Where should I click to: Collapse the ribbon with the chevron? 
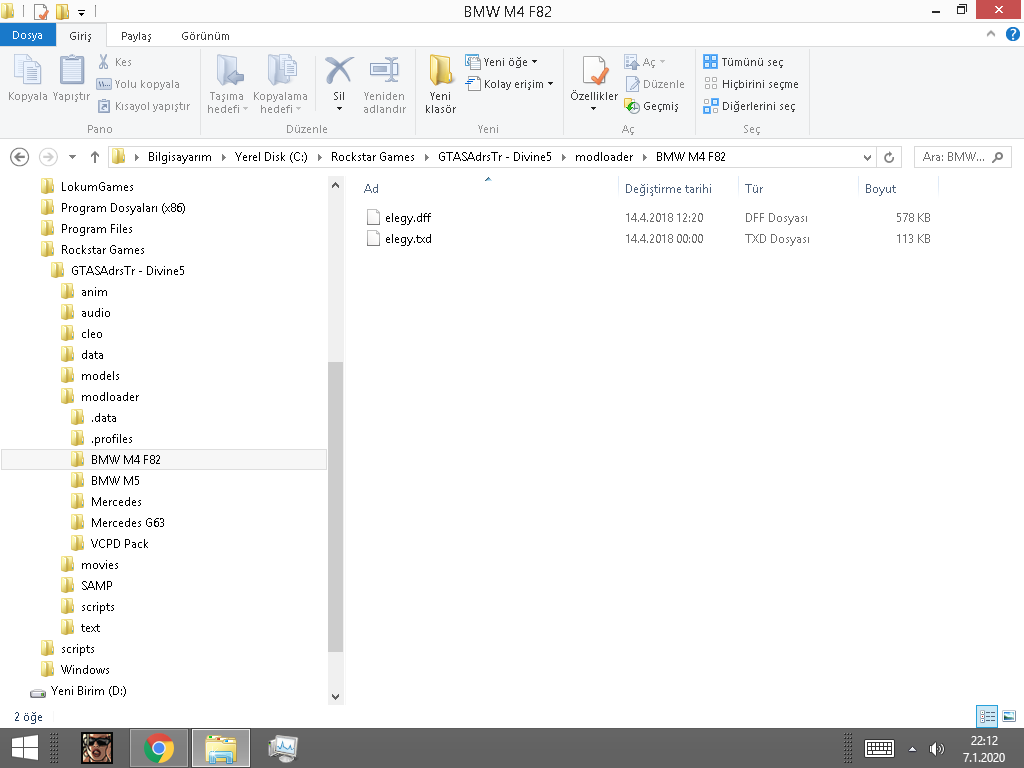click(x=991, y=34)
